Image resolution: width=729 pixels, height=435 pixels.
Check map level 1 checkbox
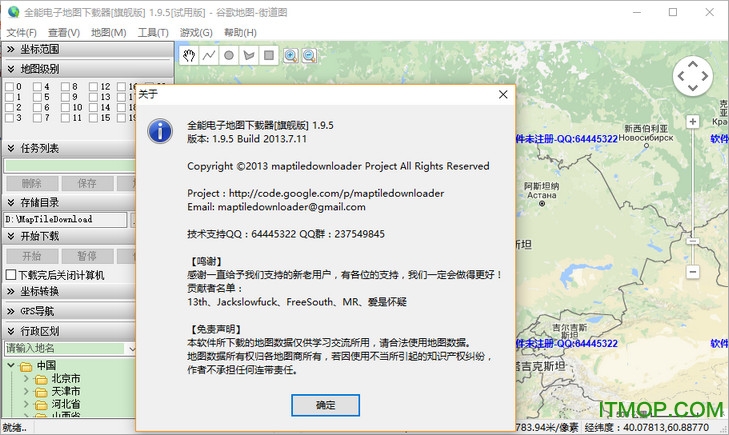[x=9, y=97]
